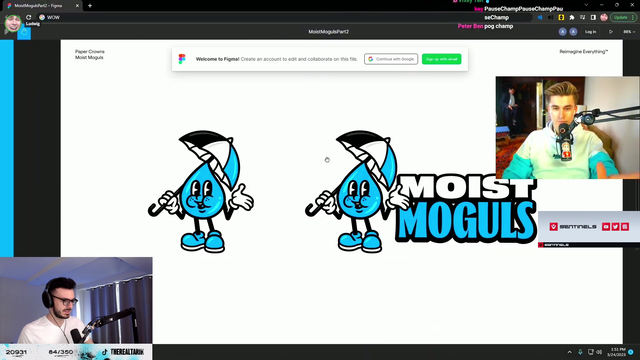
Task: Click the system tray volume icon
Action: (x=599, y=352)
